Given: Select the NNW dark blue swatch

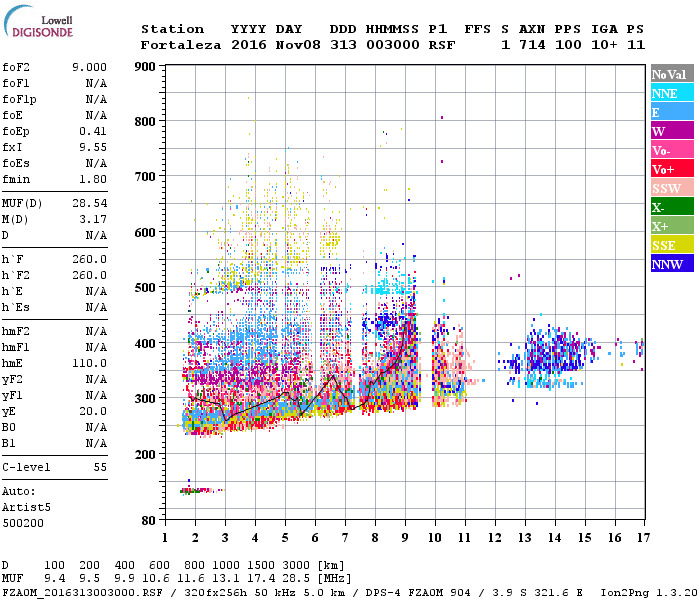Looking at the screenshot, I should [672, 263].
